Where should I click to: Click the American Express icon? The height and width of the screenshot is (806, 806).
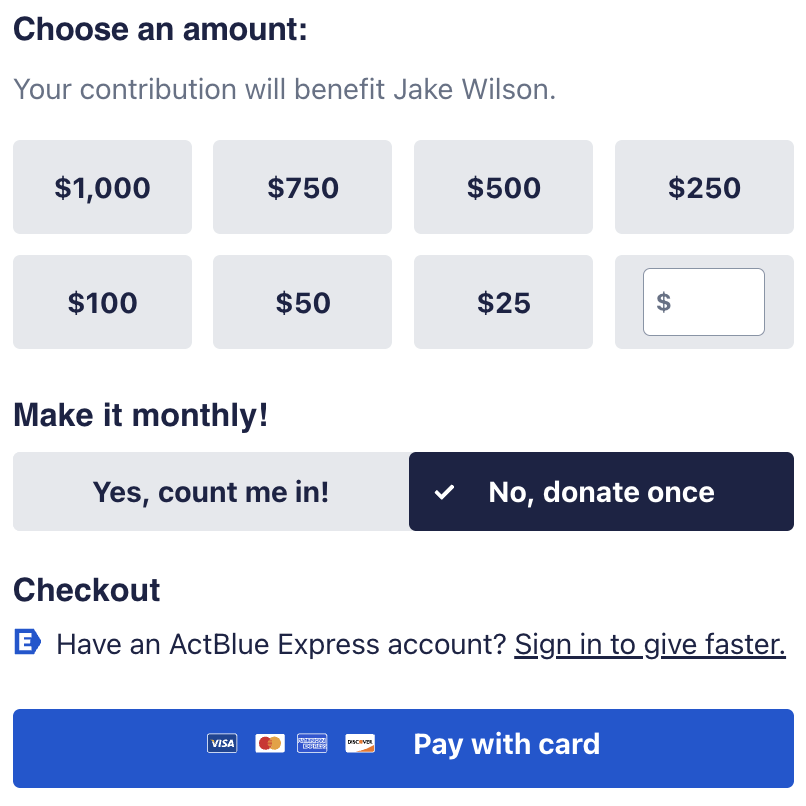(313, 743)
